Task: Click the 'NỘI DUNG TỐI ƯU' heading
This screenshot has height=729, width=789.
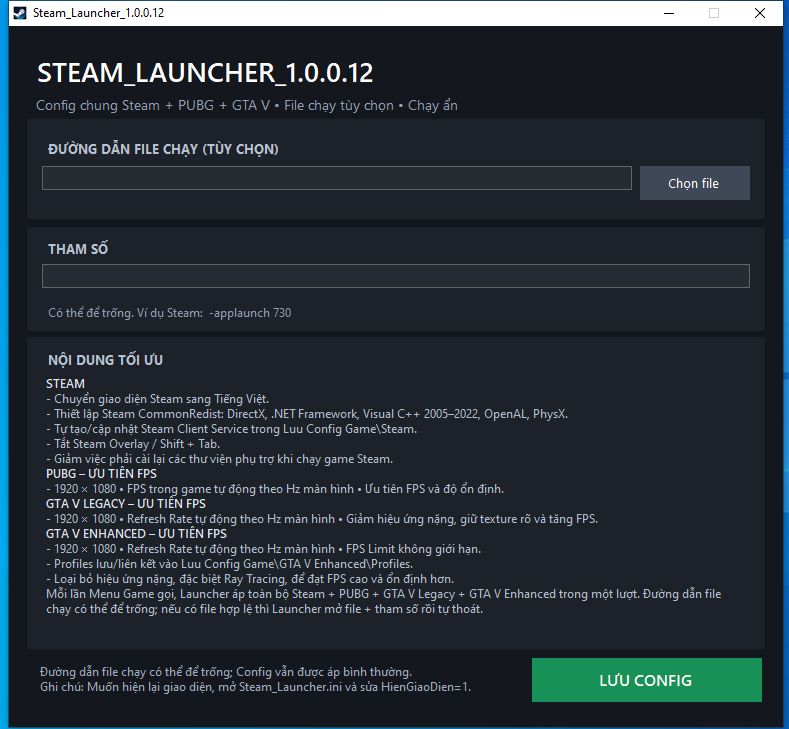Action: (105, 360)
